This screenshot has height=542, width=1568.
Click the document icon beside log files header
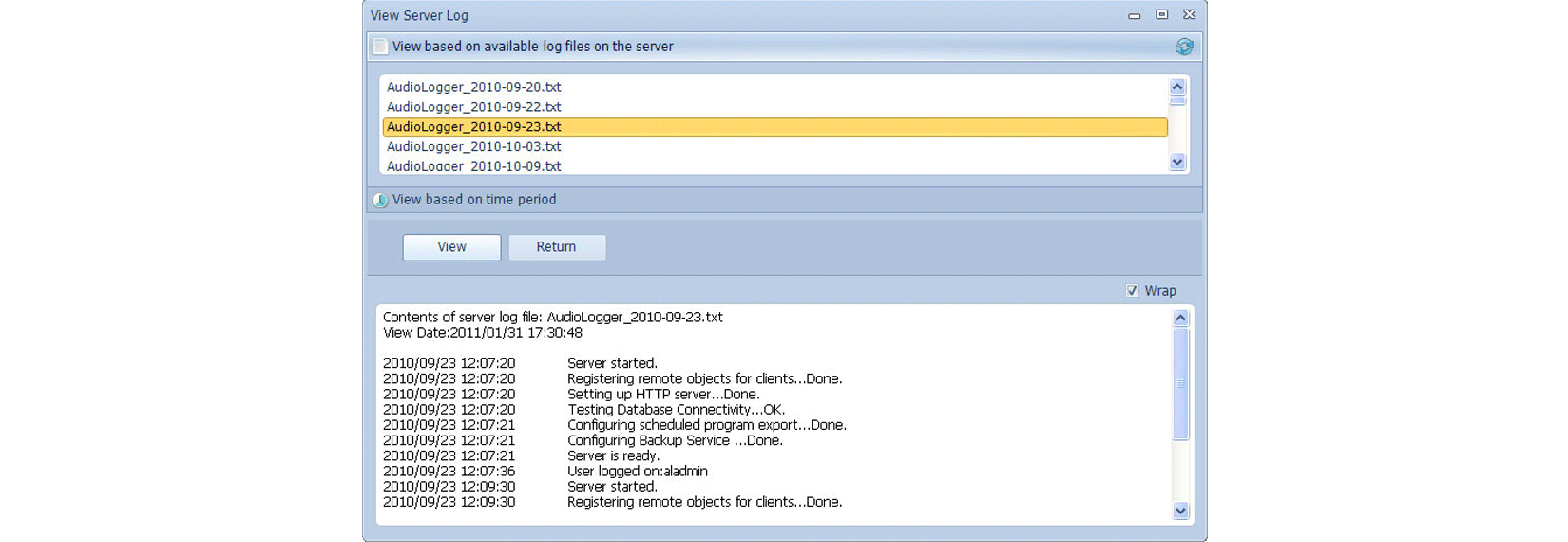point(380,47)
